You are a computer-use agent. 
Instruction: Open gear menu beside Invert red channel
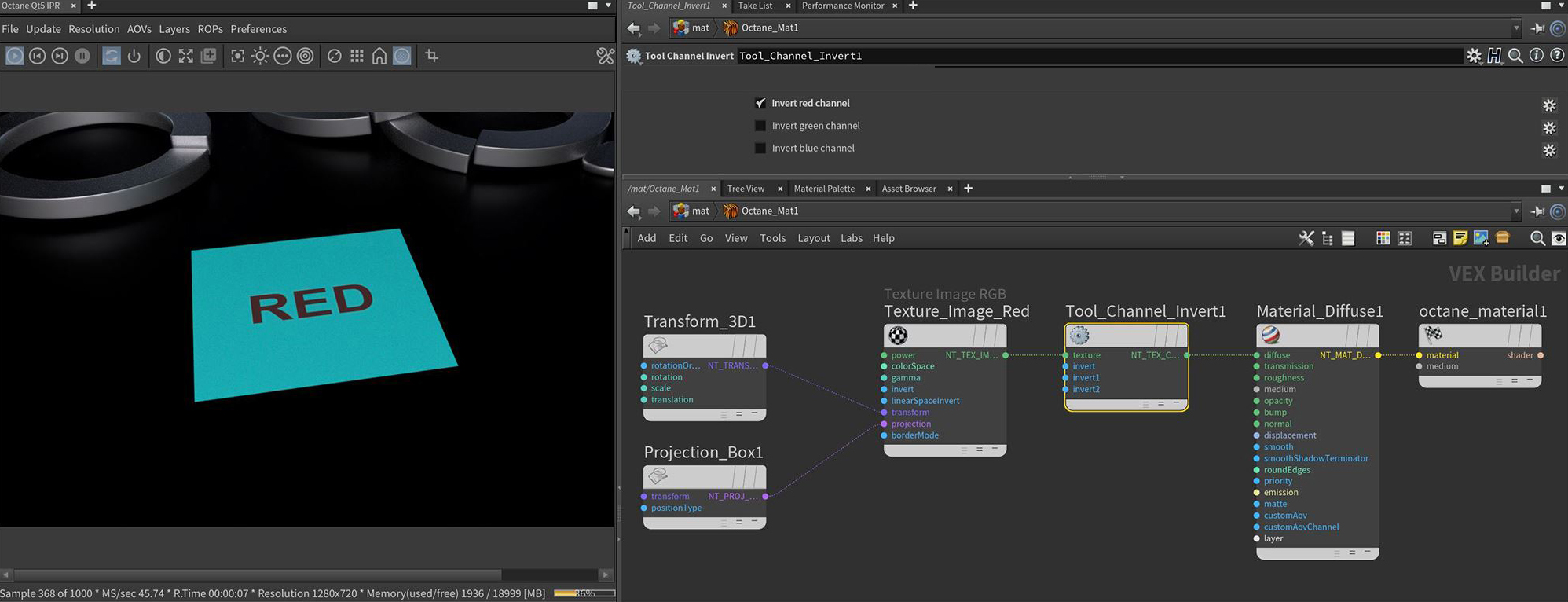click(1549, 105)
